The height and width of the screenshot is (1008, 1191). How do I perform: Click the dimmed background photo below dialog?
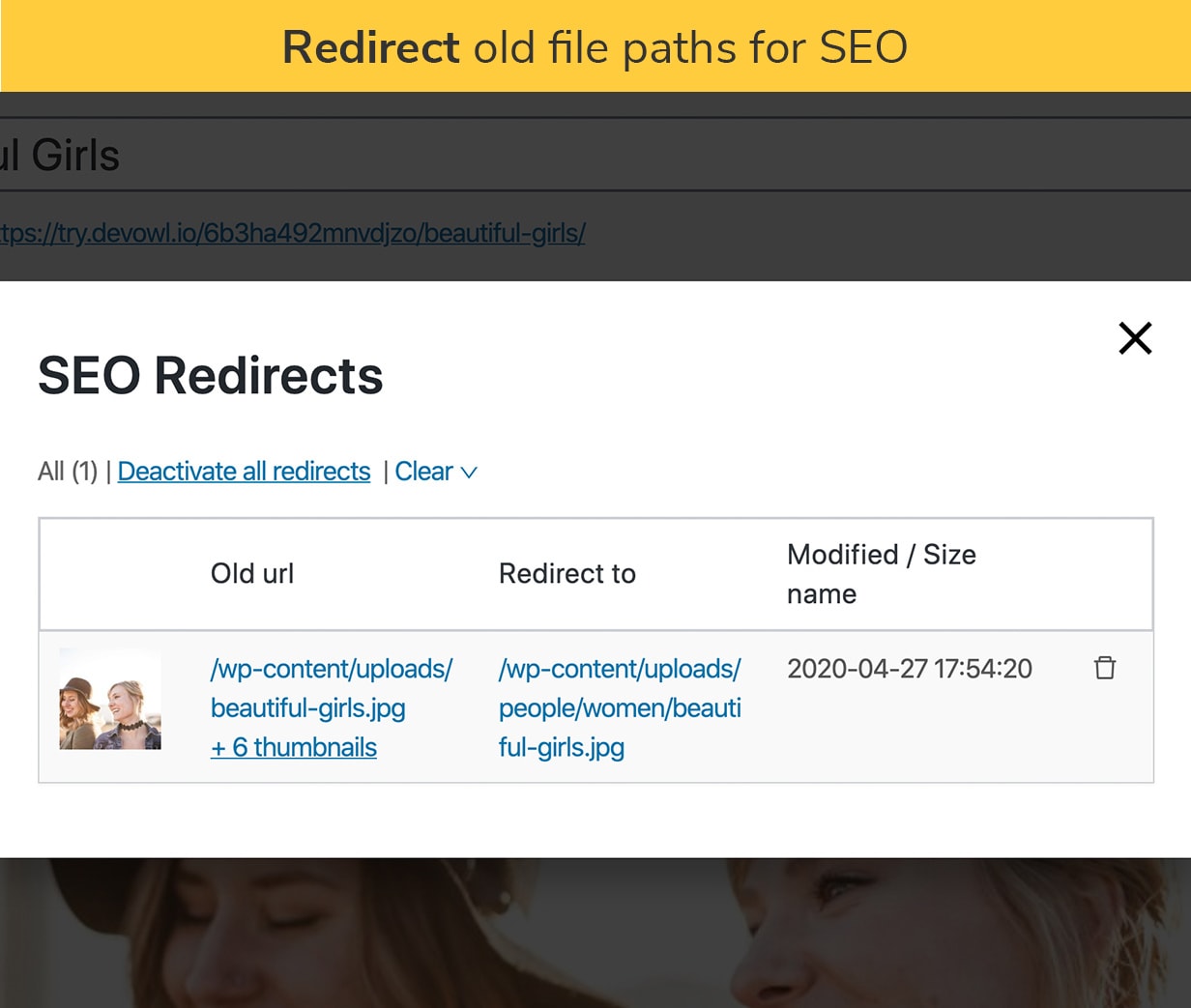click(595, 933)
